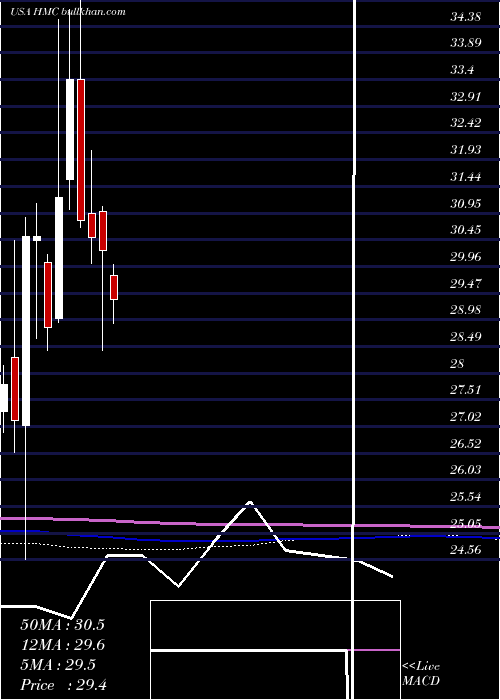
Task: Click the 32.91 price axis label
Action: pyautogui.click(x=466, y=97)
